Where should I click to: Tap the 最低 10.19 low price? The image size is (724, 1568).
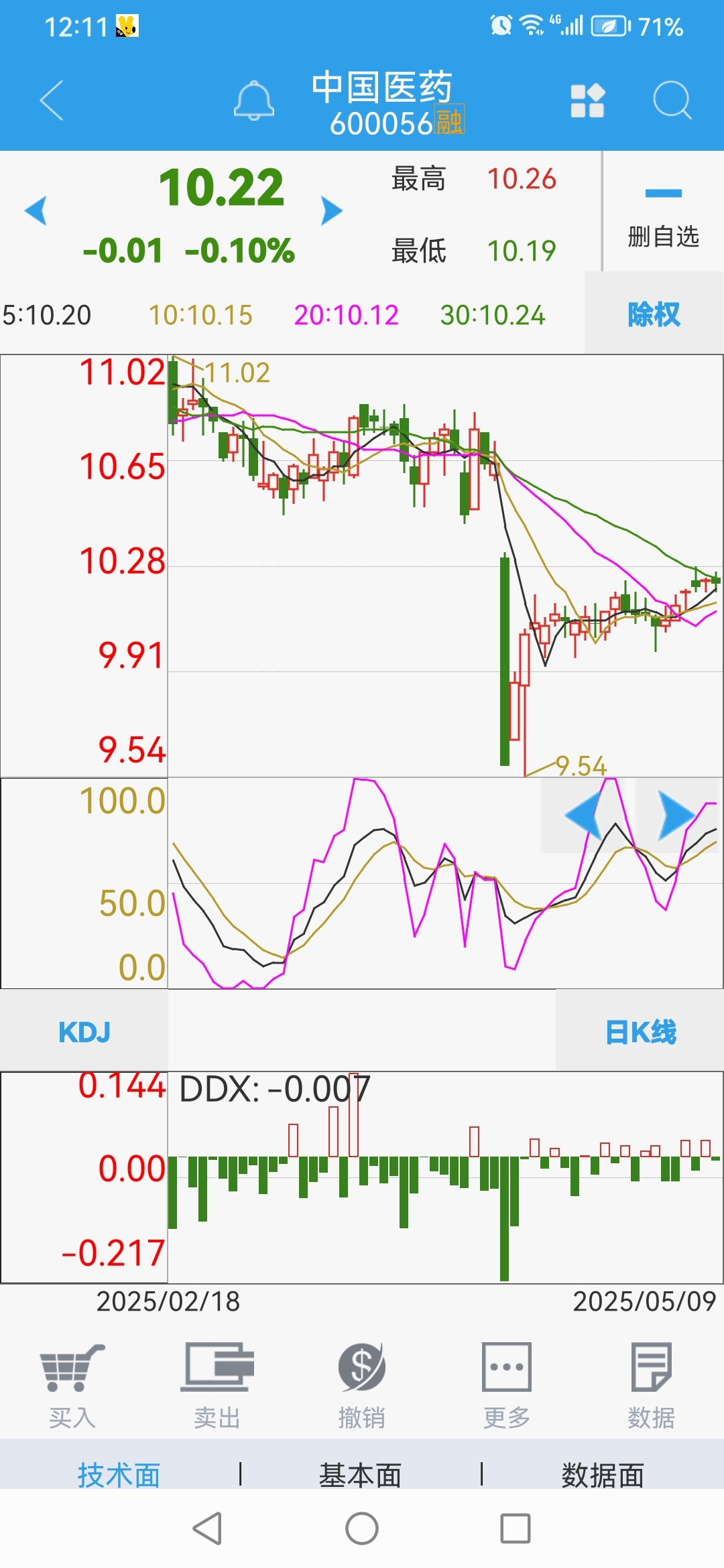[x=474, y=251]
